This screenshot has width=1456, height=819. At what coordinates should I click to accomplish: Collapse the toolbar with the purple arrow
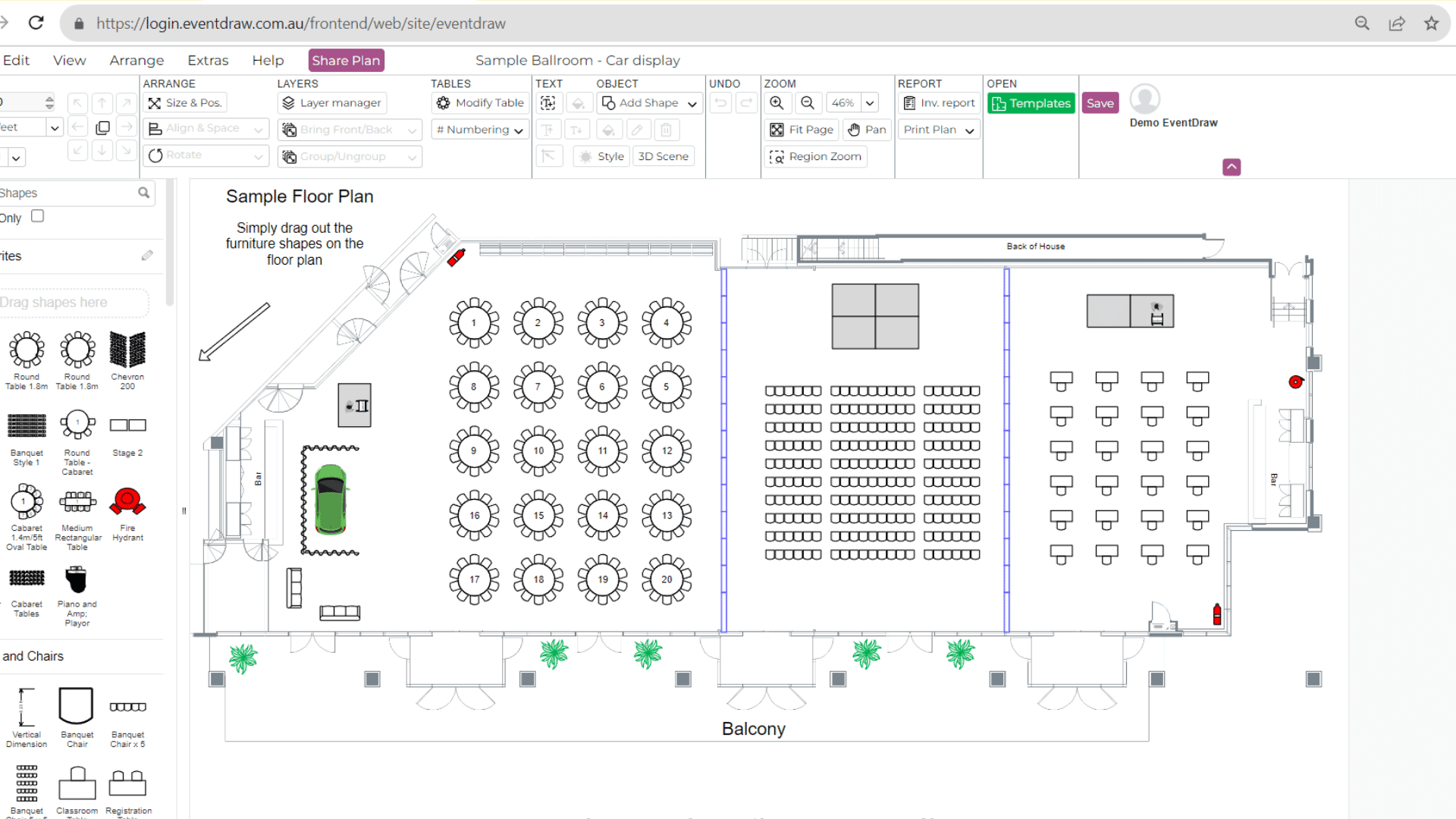(1232, 167)
